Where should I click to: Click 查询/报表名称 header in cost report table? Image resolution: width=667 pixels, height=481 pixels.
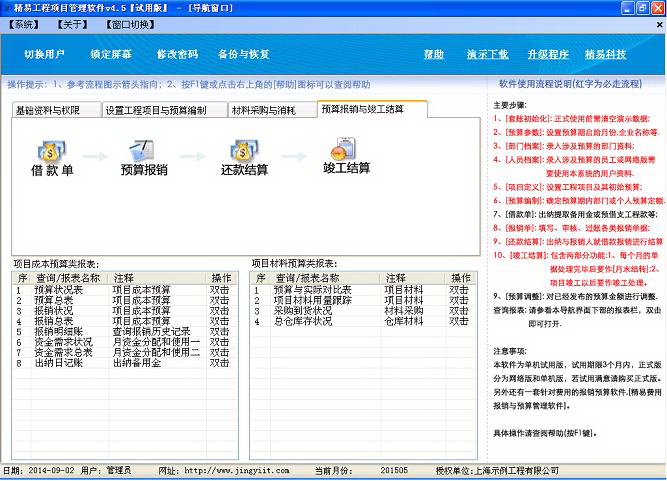[68, 278]
